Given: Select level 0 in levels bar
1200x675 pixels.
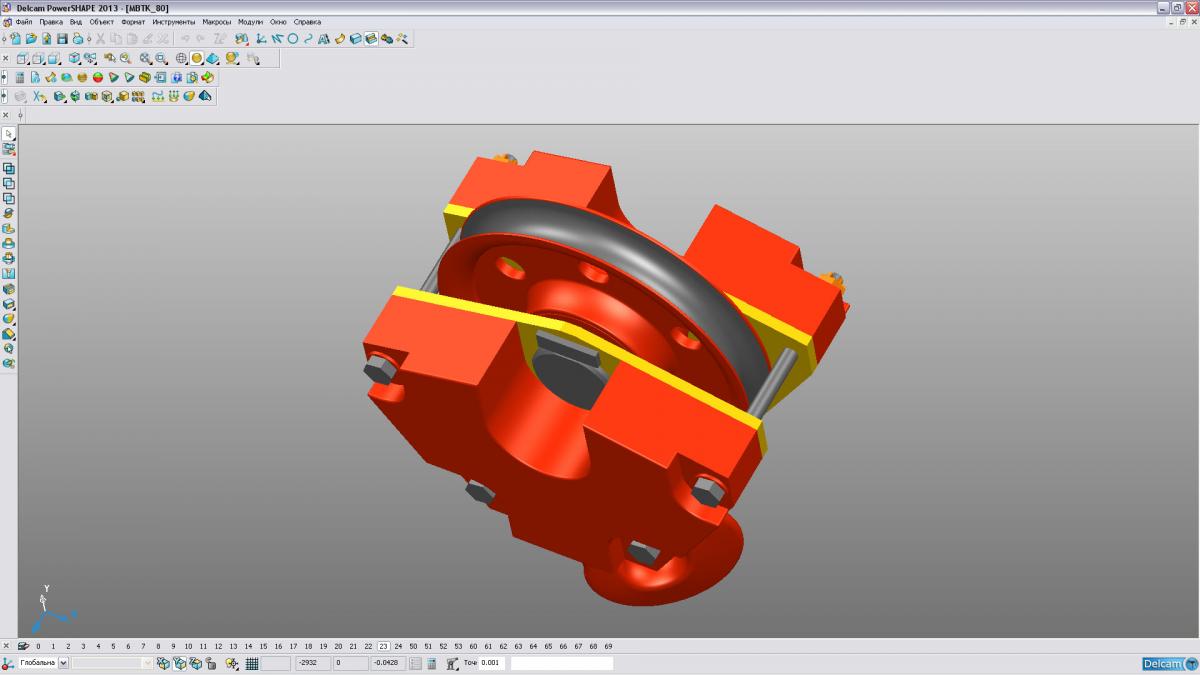Looking at the screenshot, I should point(38,646).
